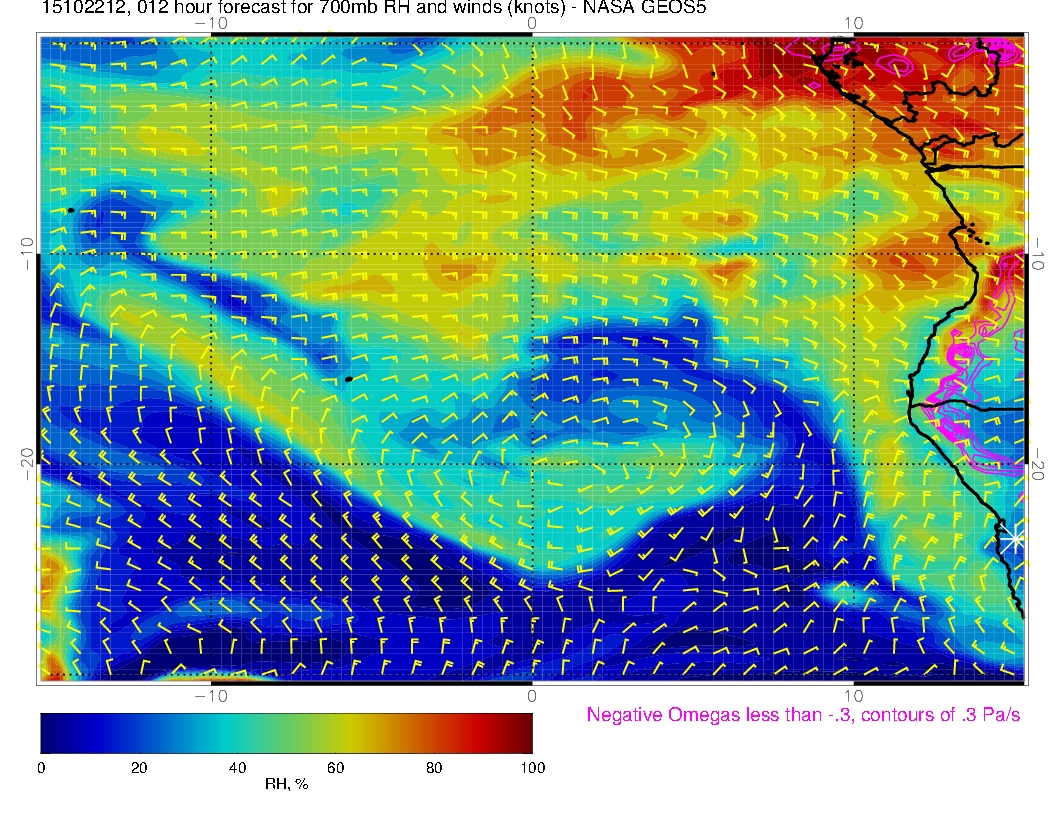
Task: Click the magenta 'Negative Omegas' legend text
Action: 803,714
